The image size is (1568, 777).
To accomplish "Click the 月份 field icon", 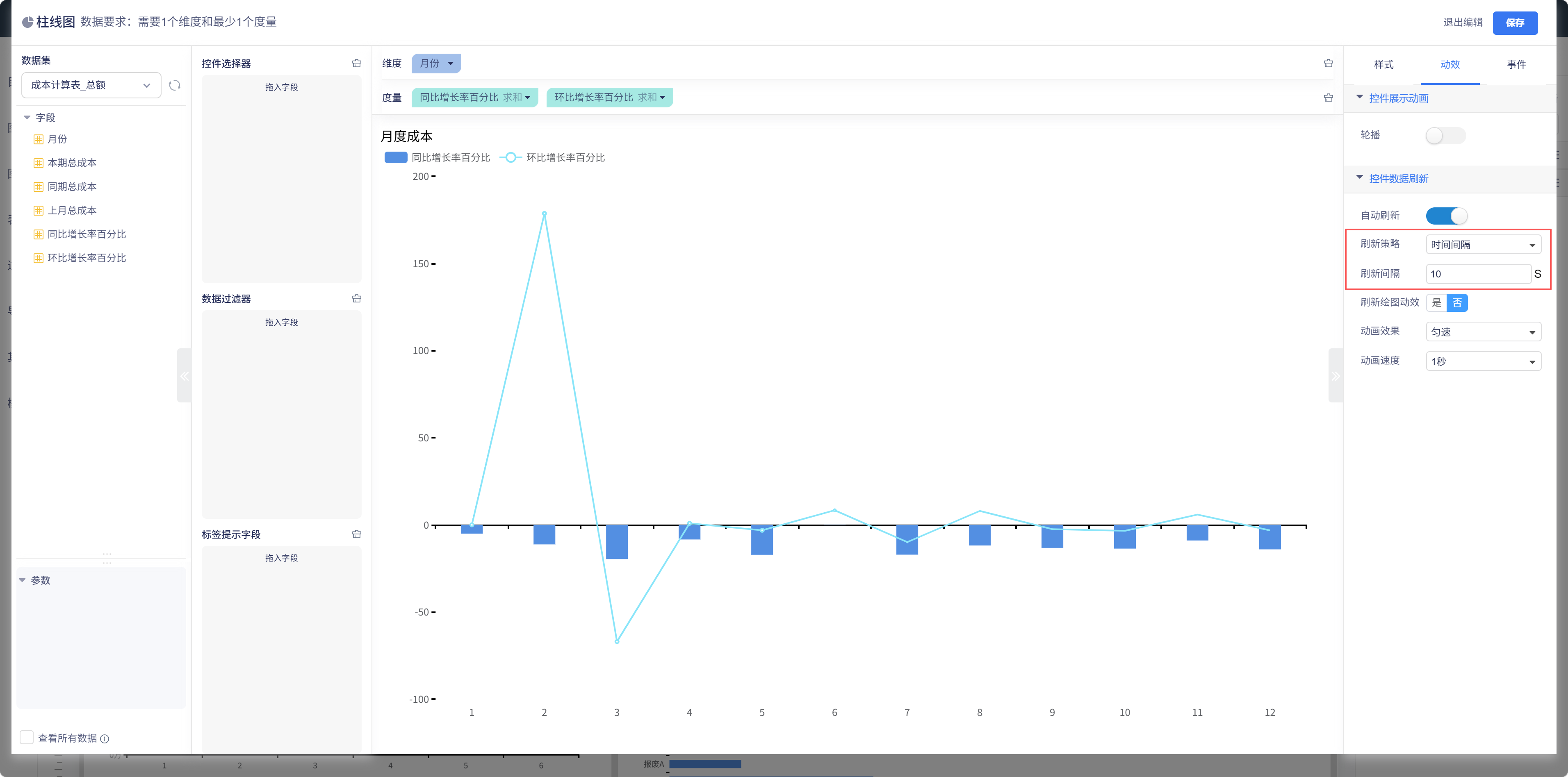I will 39,139.
